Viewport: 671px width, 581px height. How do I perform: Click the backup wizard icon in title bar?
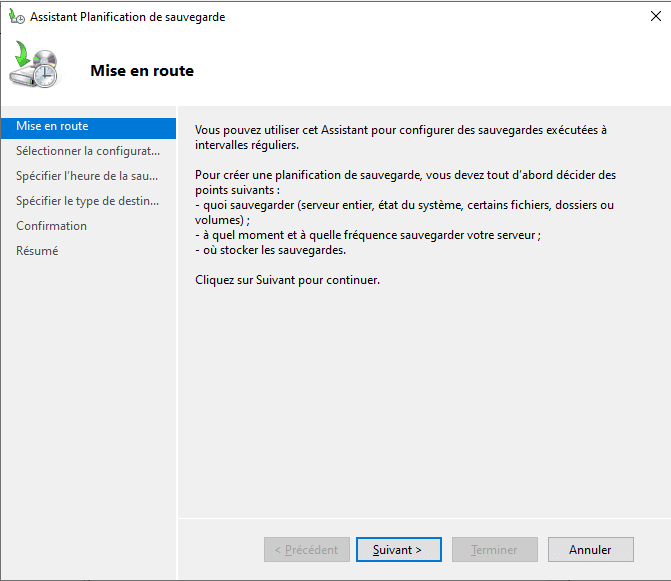point(17,17)
